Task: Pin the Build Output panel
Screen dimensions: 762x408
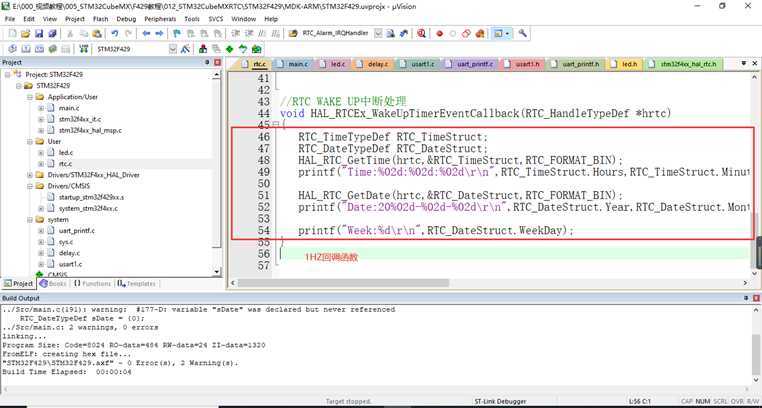Action: (746, 298)
